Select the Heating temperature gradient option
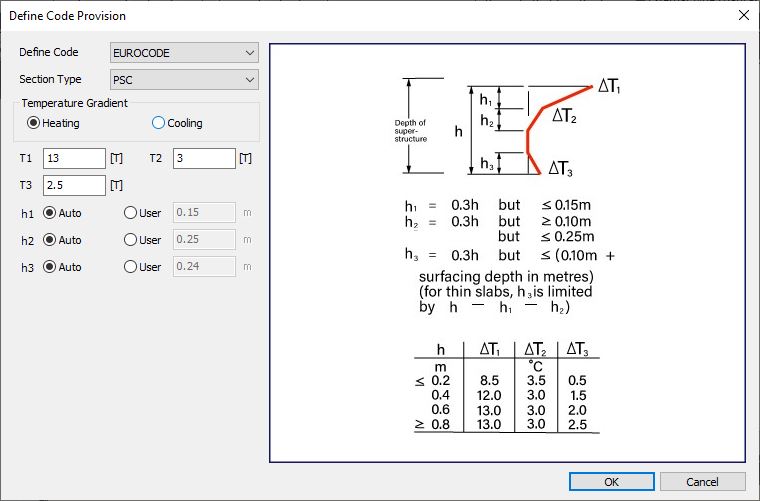This screenshot has height=501, width=760. [35, 123]
